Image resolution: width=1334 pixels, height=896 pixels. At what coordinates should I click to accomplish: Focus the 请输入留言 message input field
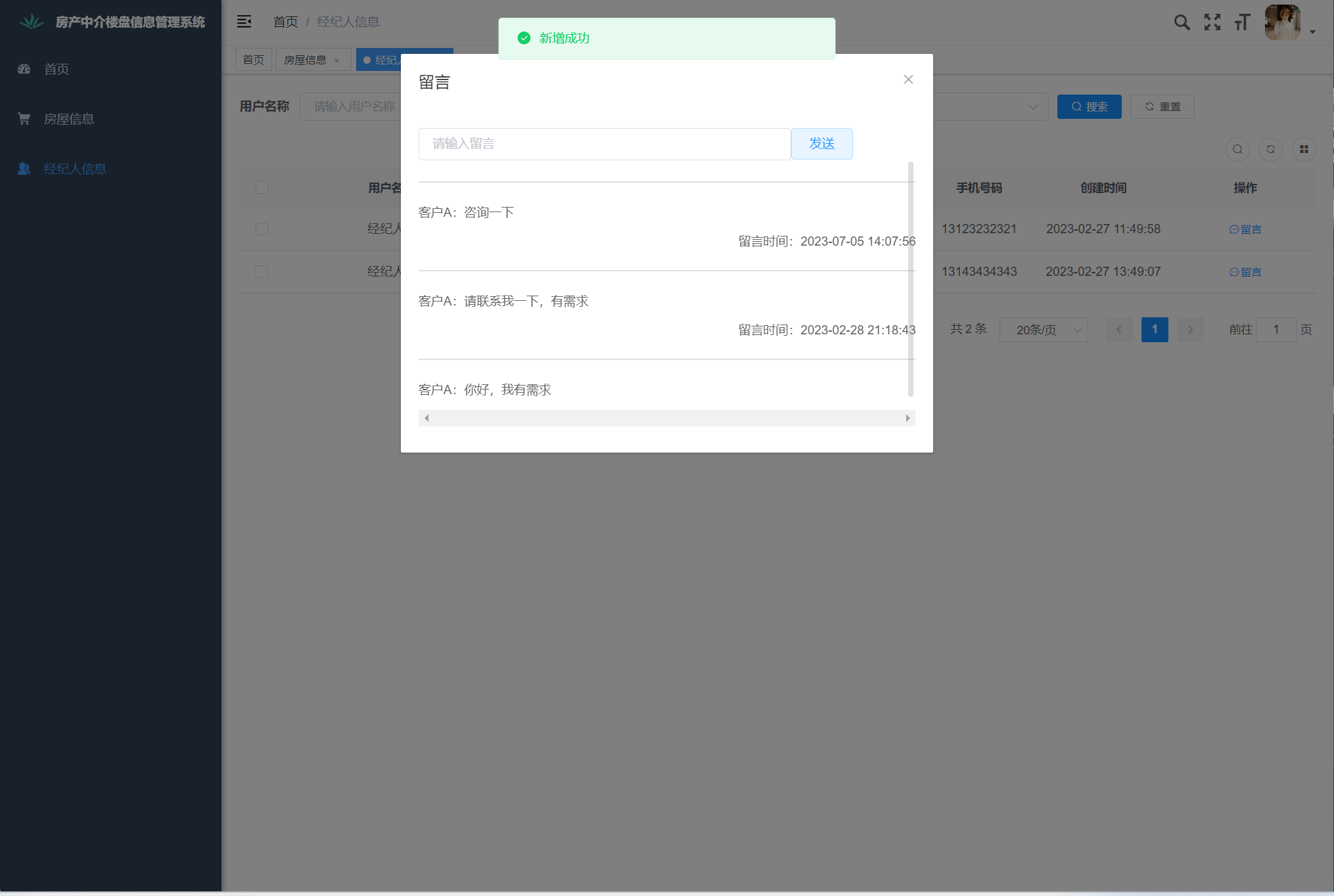point(604,144)
